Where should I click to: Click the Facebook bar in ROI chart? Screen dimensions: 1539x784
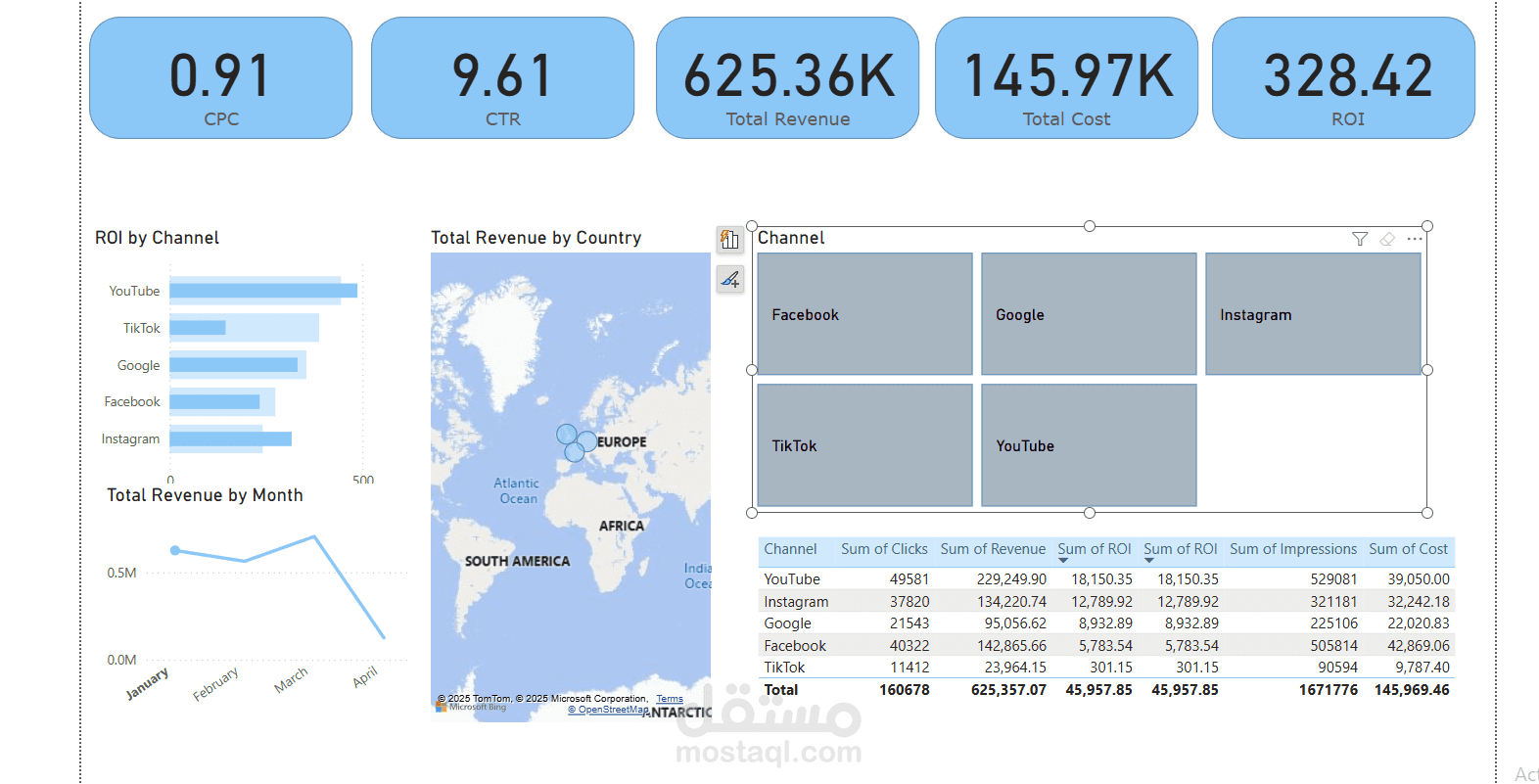[214, 401]
